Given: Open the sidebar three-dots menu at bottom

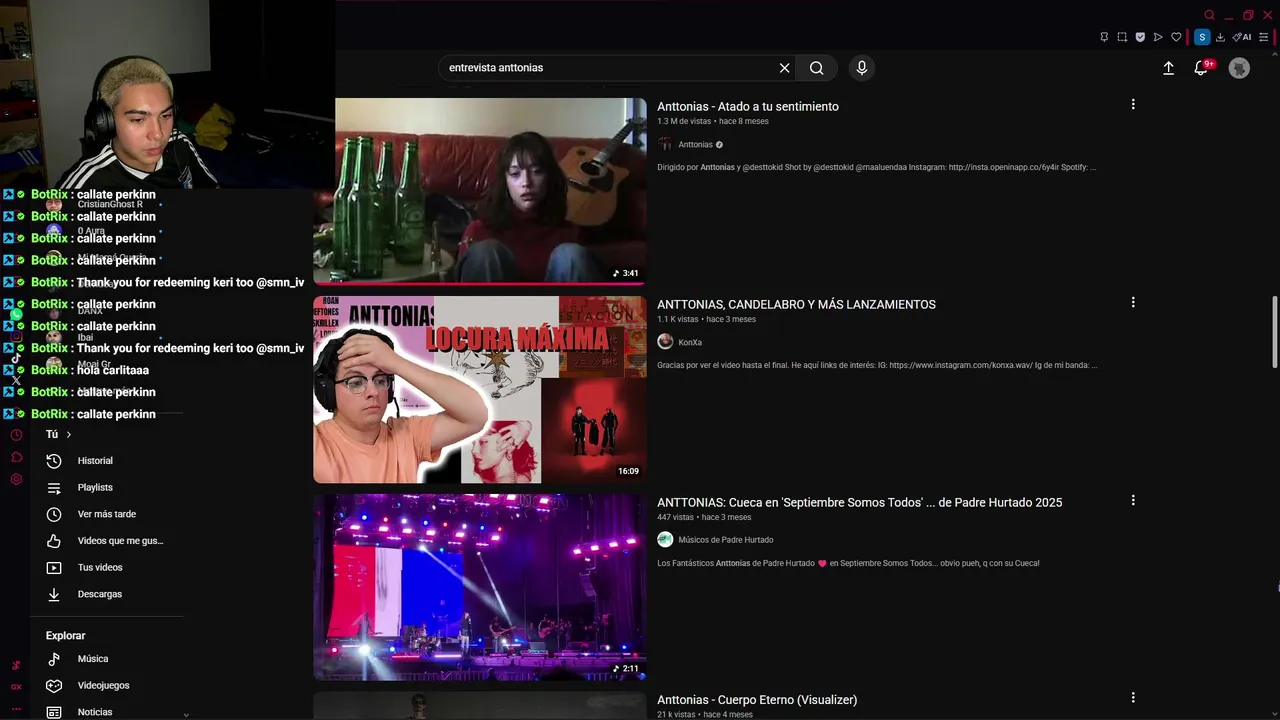Looking at the screenshot, I should point(16,709).
